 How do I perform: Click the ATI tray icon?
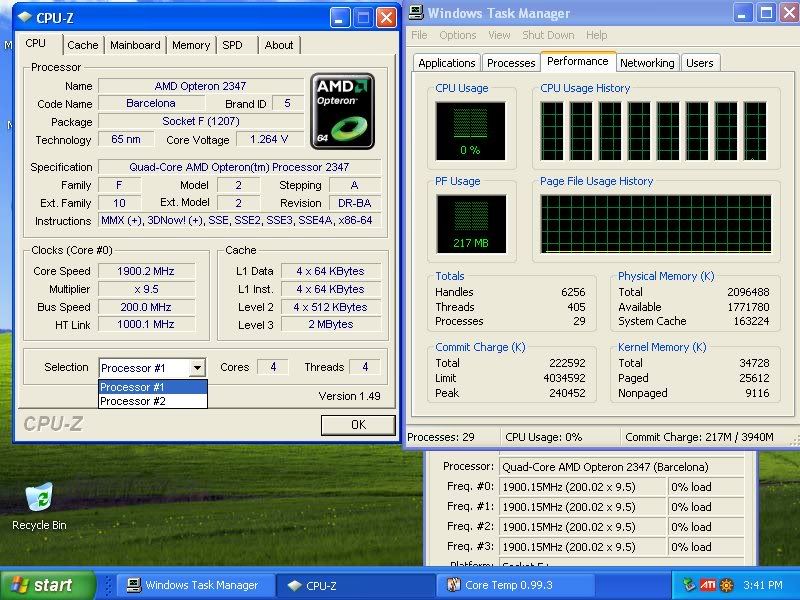(708, 585)
